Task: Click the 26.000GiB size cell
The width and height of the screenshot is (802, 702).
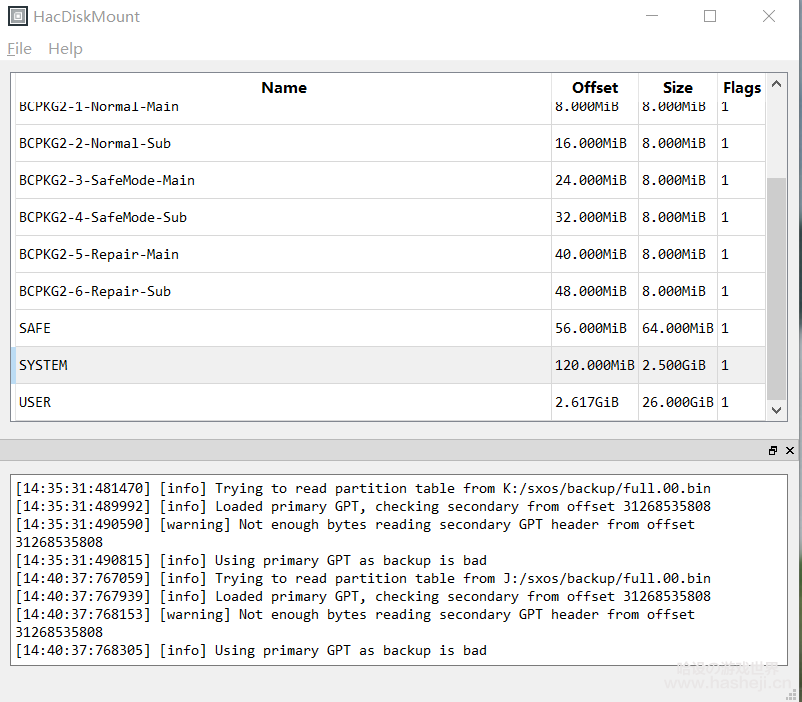Action: click(x=678, y=402)
